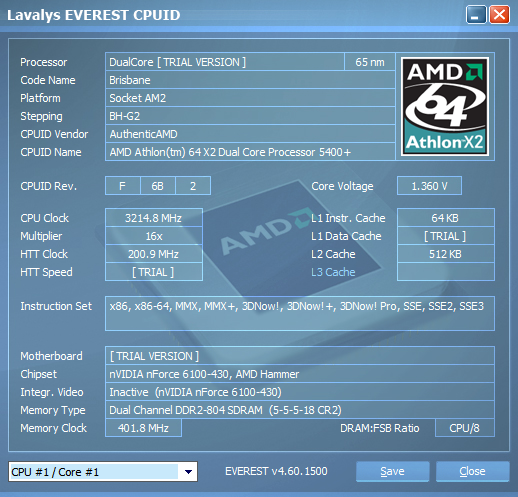Click the 'F' CPUID Rev. cell
Screen dimensions: 518x497
click(123, 186)
